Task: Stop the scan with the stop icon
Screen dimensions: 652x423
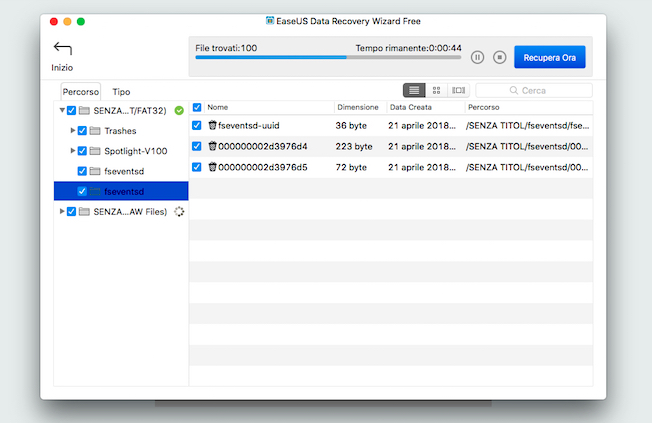Action: (499, 57)
